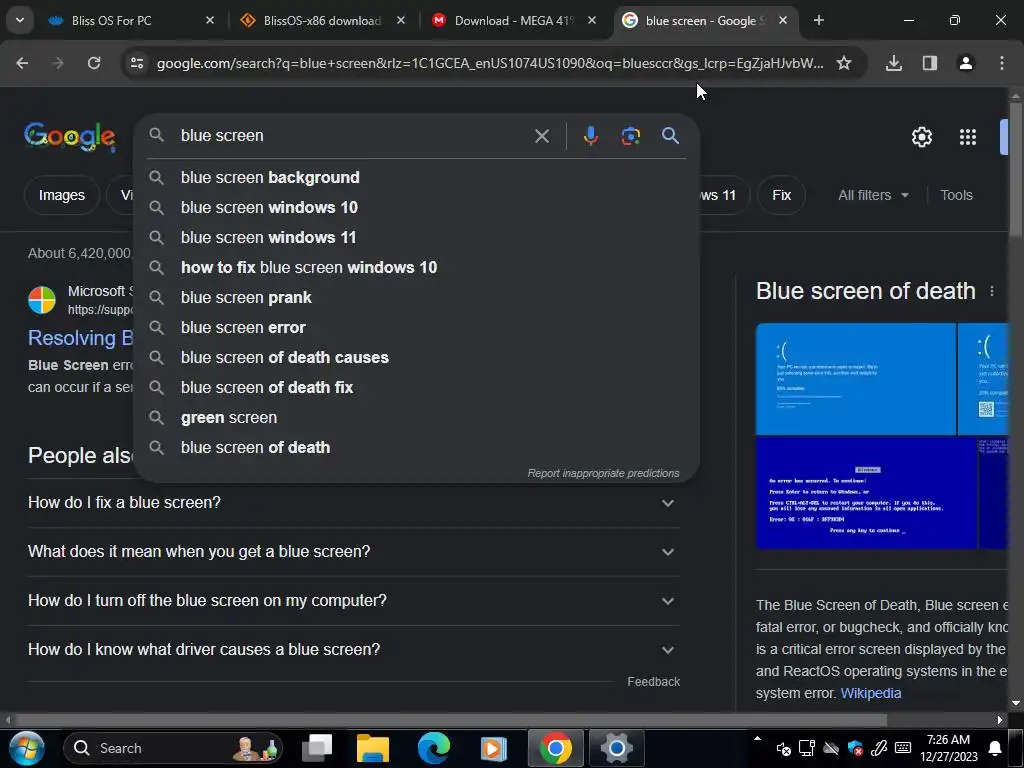
Task: Select suggestion blue screen windows 11
Action: tap(417, 238)
